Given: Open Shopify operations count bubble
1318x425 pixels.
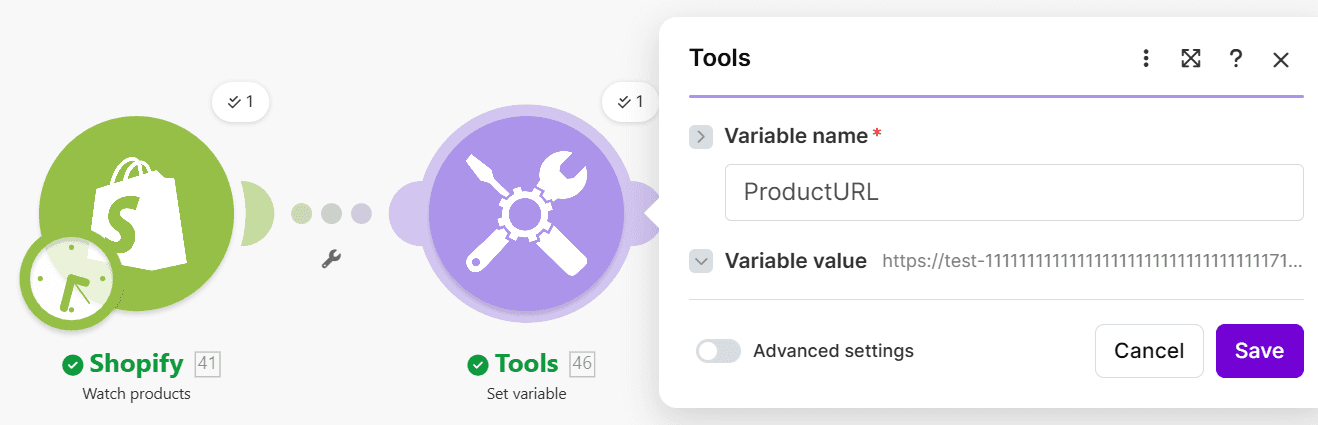Looking at the screenshot, I should tap(241, 101).
